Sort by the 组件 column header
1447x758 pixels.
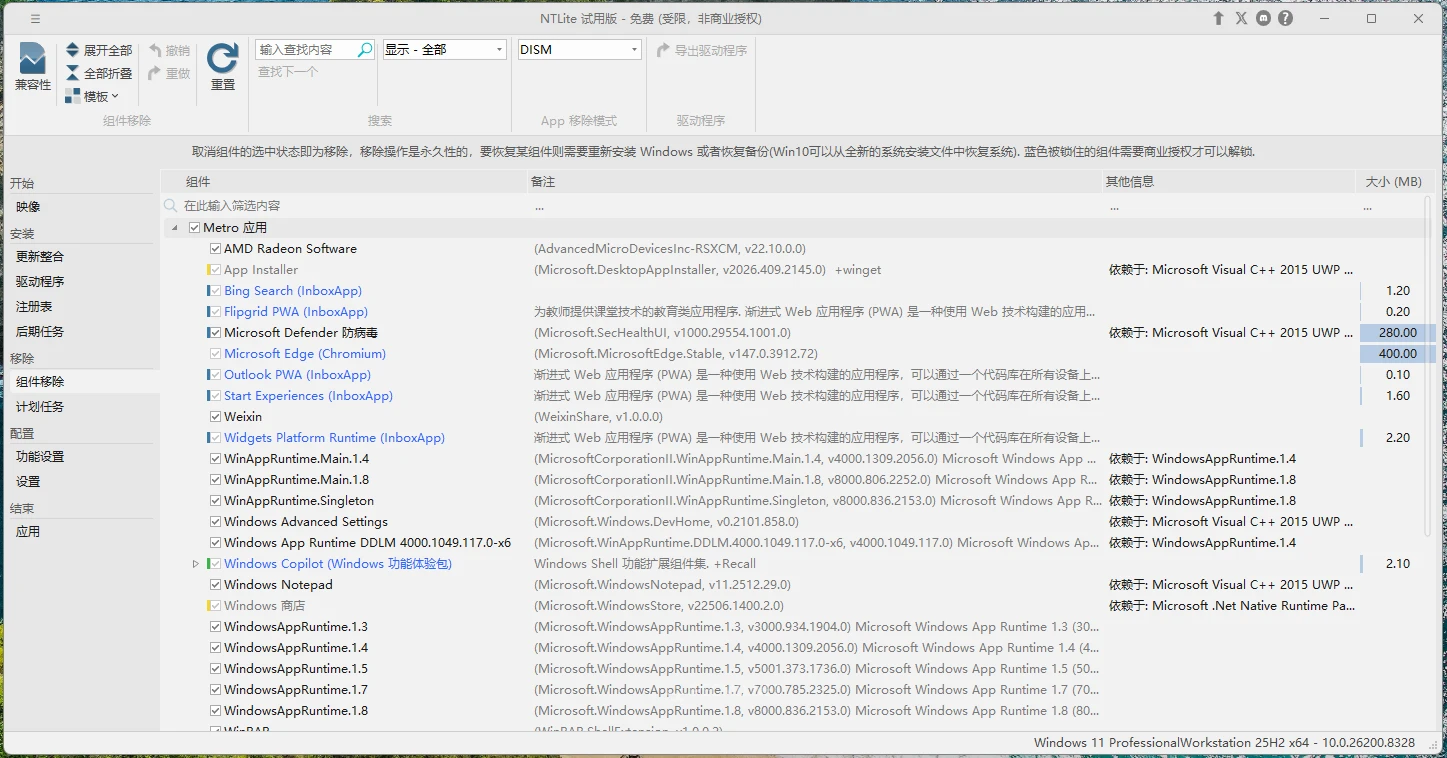(344, 182)
